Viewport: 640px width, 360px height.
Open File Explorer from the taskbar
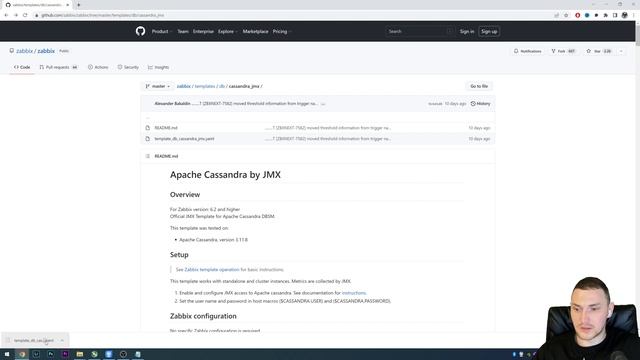[80, 354]
